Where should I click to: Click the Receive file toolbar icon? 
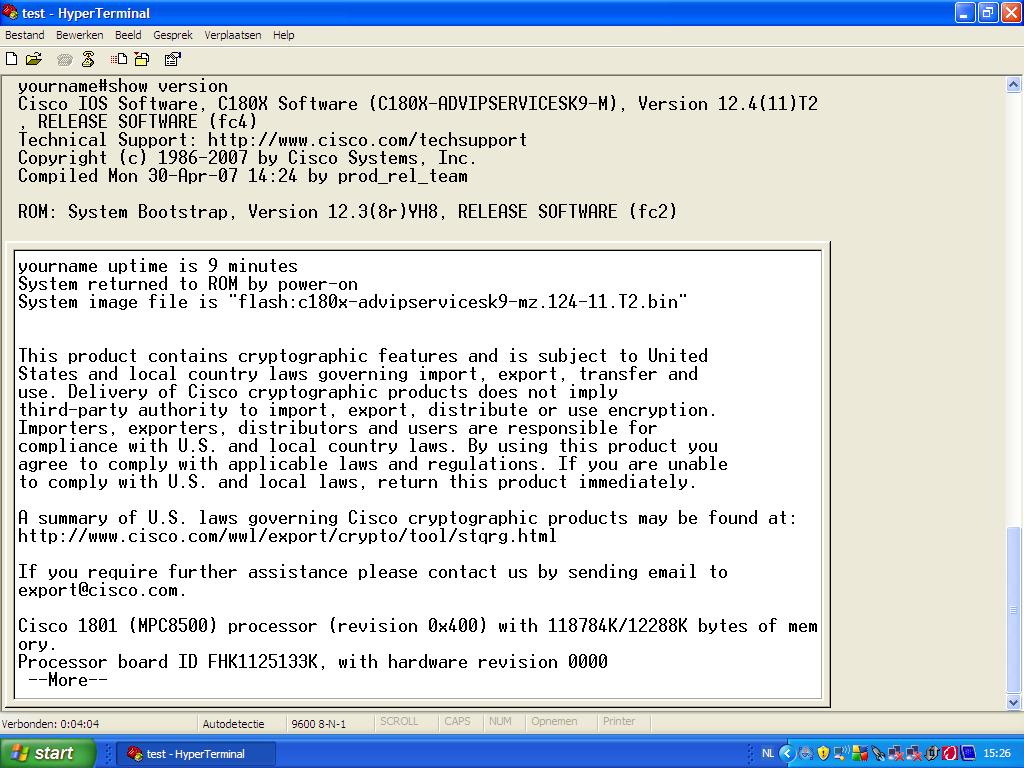(x=141, y=59)
